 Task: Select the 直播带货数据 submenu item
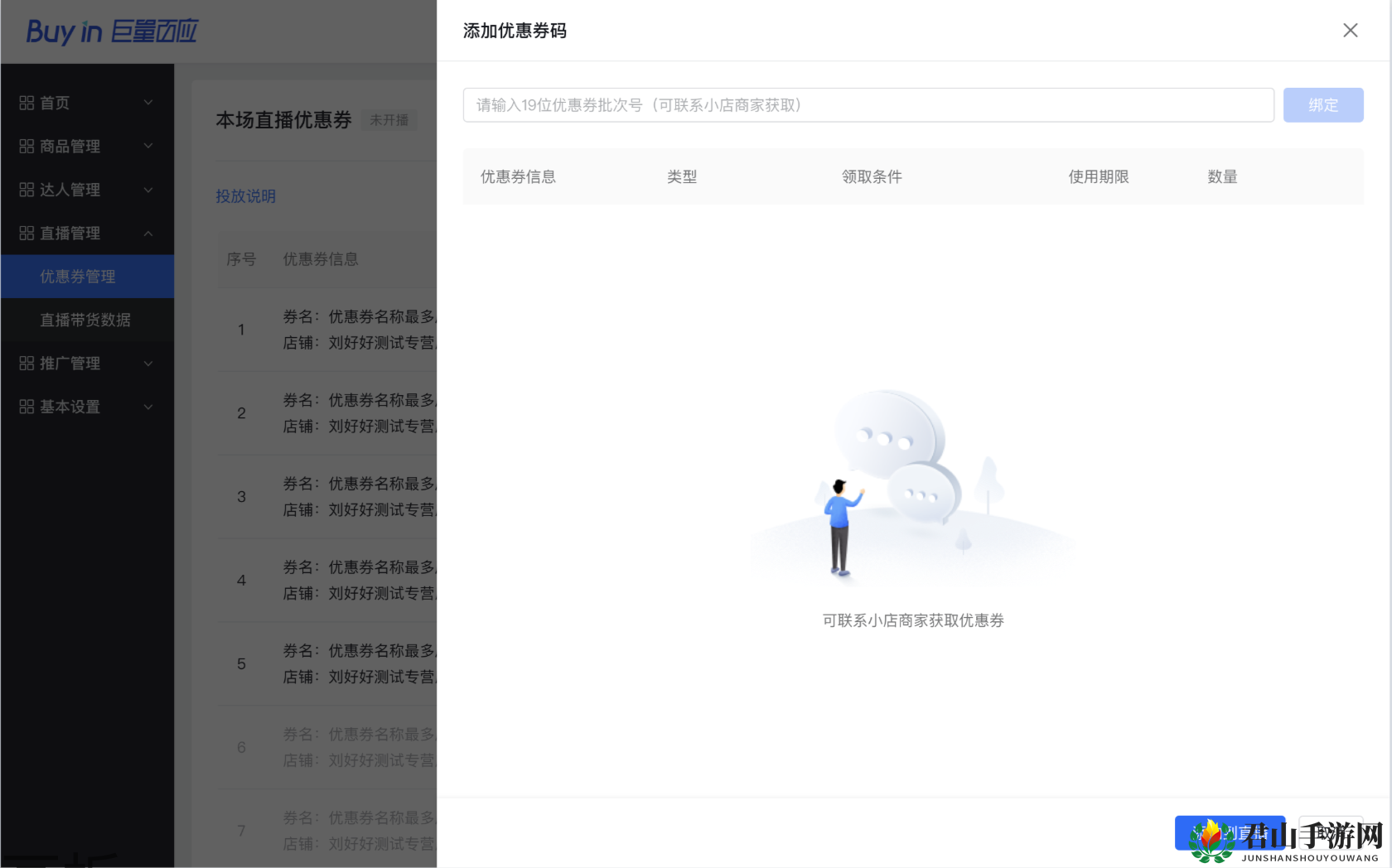point(87,320)
